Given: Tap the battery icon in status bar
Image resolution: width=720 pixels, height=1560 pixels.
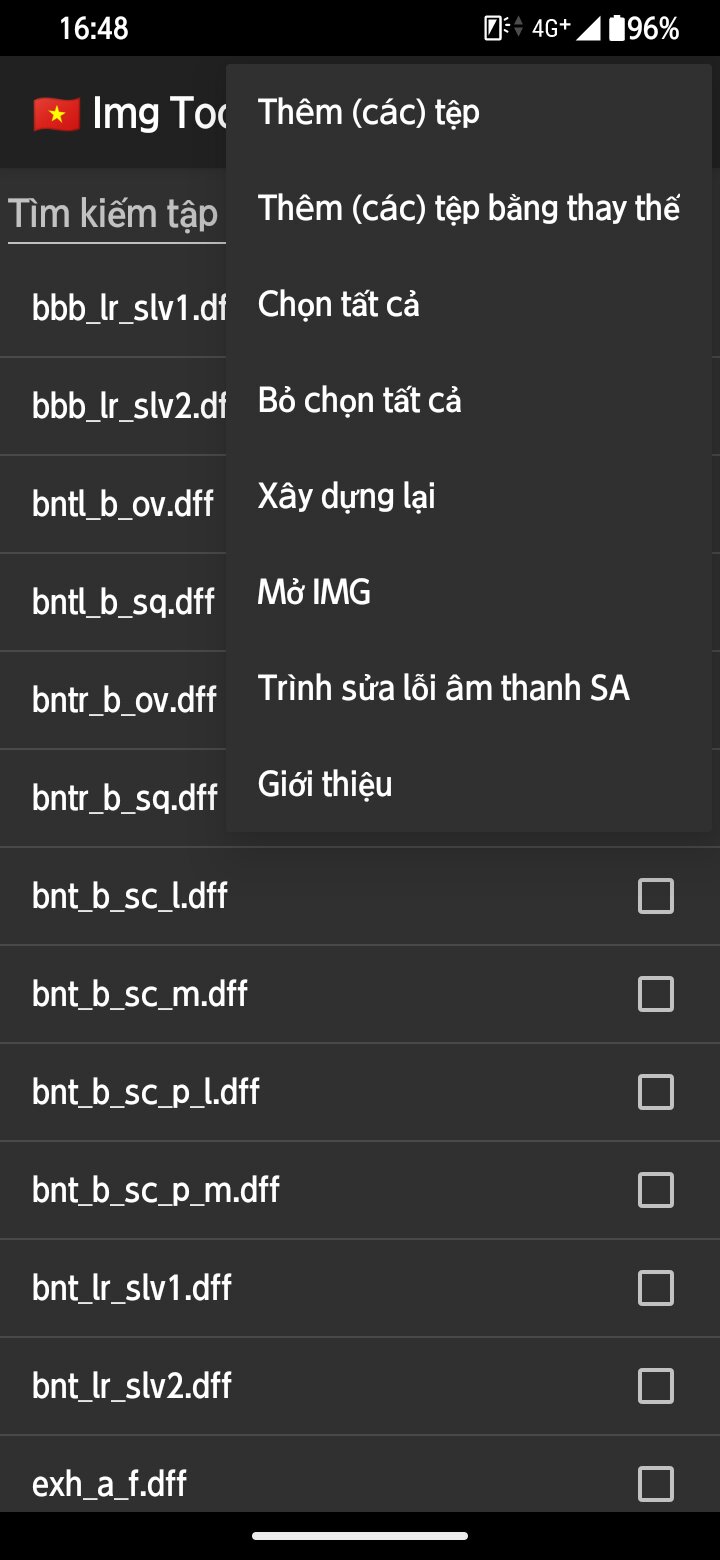Looking at the screenshot, I should 617,29.
